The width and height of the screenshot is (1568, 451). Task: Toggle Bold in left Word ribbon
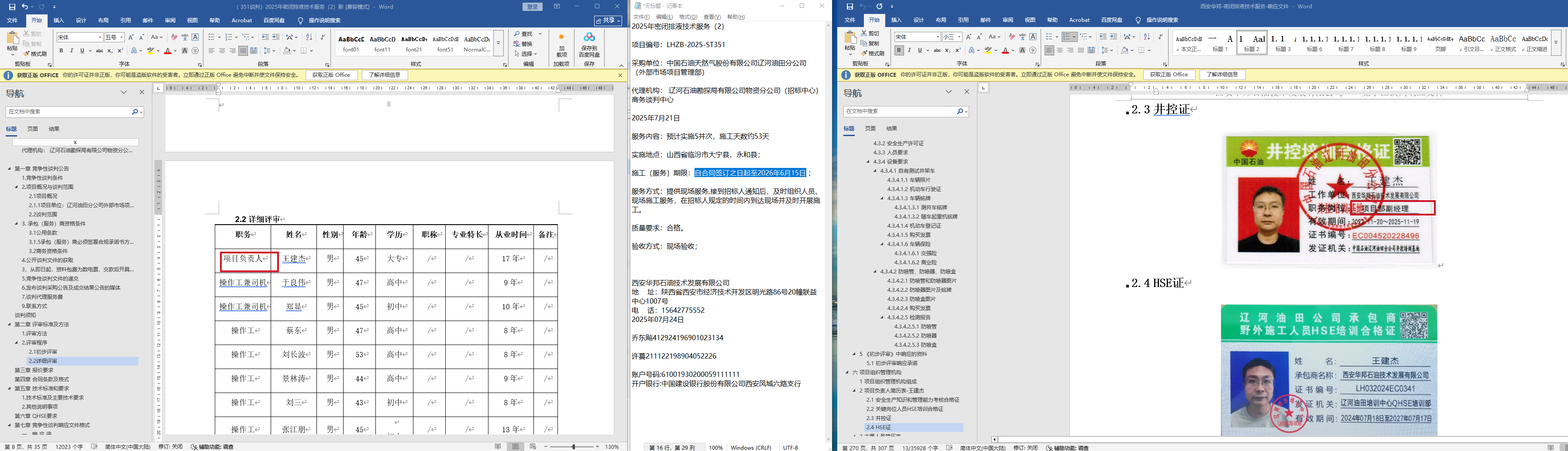pyautogui.click(x=62, y=51)
